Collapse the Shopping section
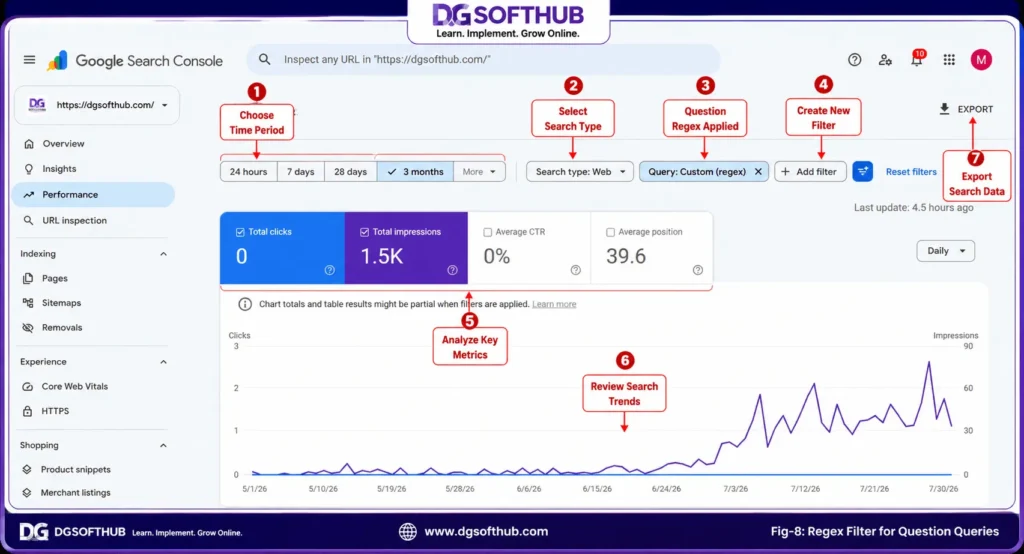The image size is (1024, 554). coord(163,446)
